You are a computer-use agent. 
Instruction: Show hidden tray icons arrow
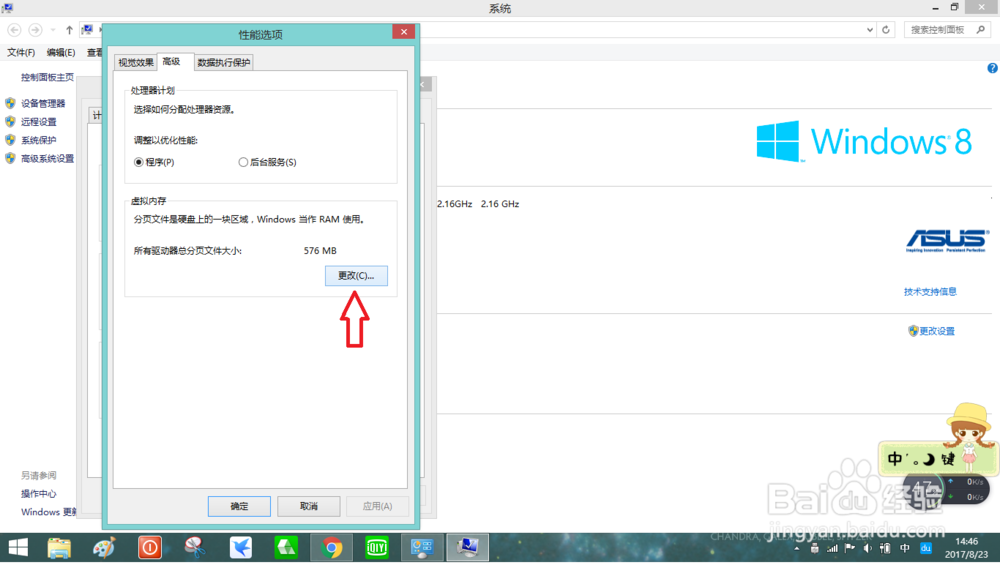click(x=797, y=548)
